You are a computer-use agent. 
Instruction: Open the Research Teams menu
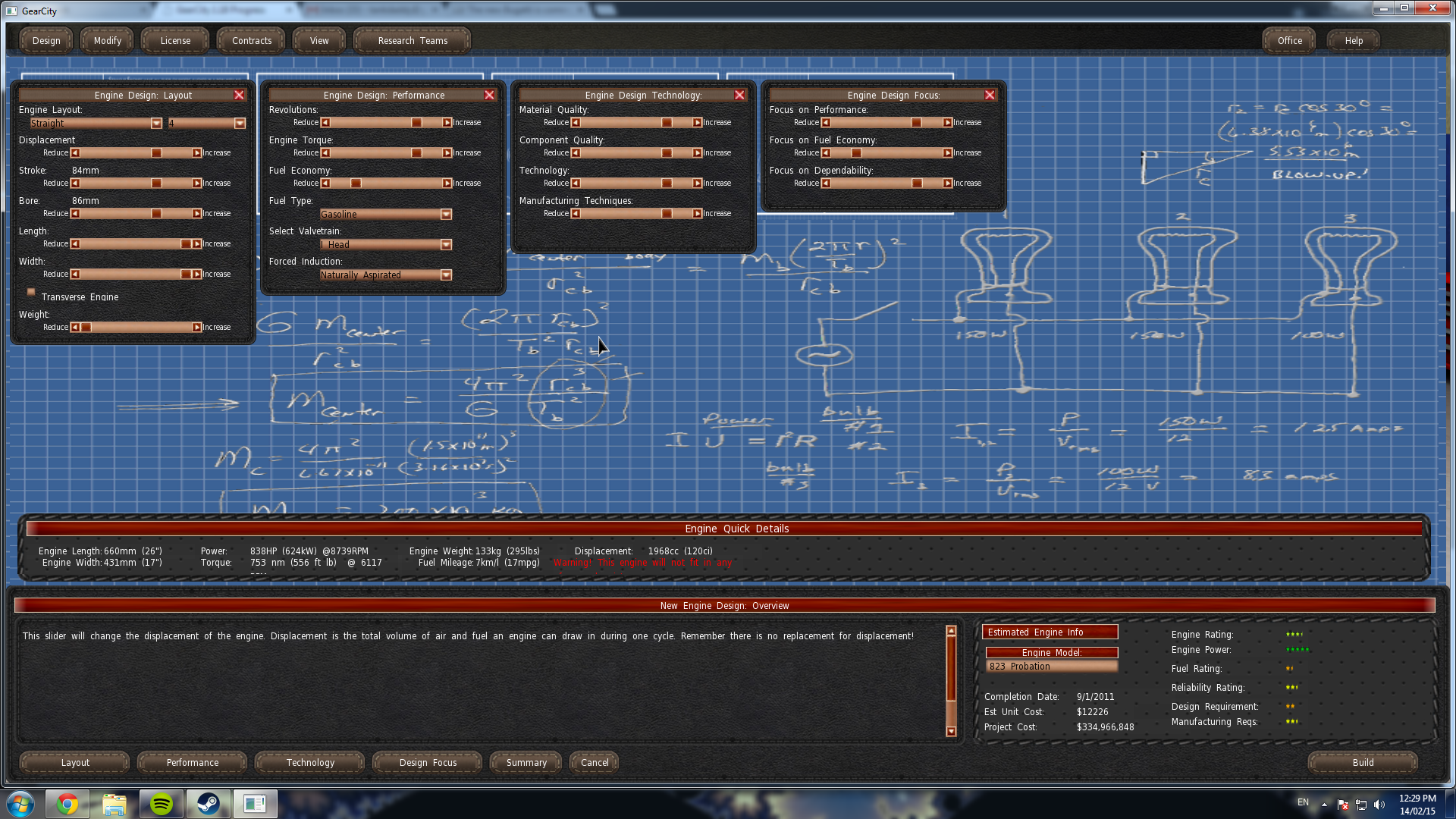point(413,41)
